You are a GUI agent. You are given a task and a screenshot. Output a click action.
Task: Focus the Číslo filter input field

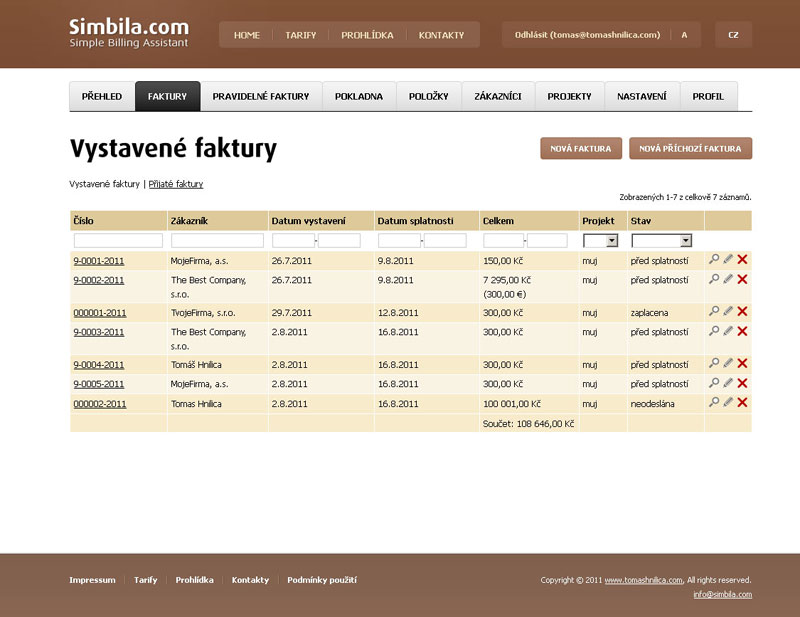coord(118,241)
